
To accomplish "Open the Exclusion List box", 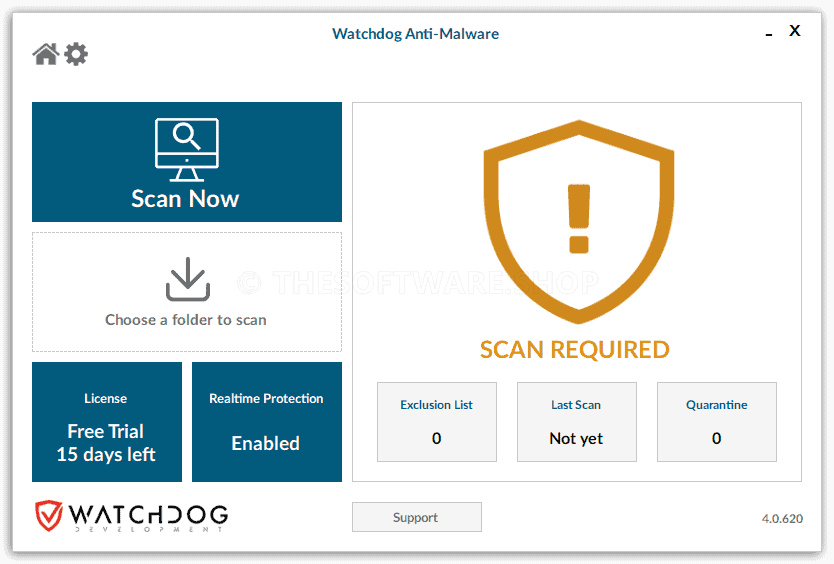I will pyautogui.click(x=437, y=422).
